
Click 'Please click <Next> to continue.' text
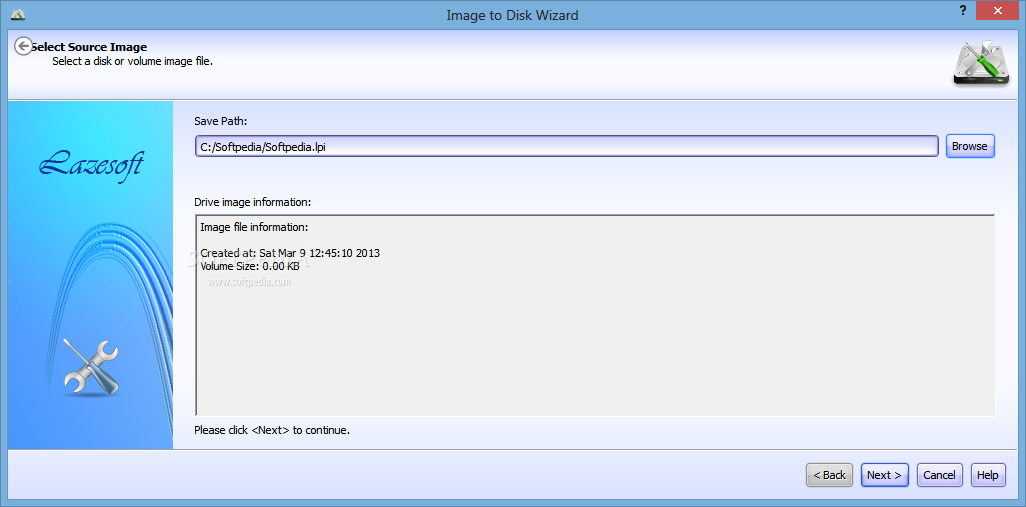272,430
